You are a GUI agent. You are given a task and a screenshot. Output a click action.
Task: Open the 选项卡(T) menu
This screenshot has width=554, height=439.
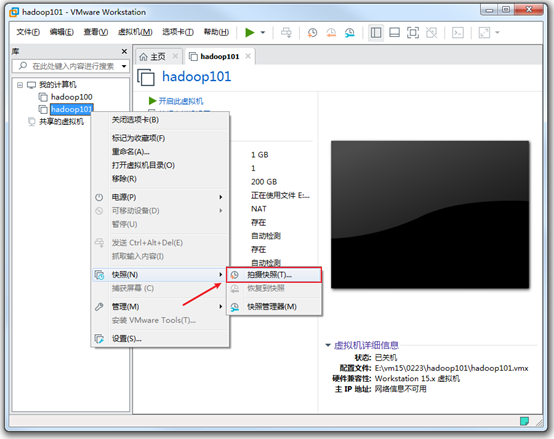click(178, 32)
